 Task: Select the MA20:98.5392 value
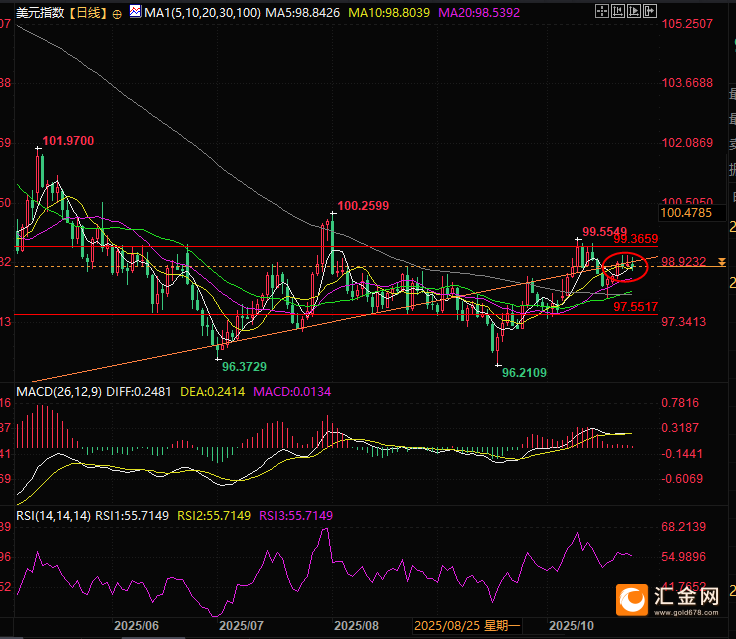pos(479,13)
